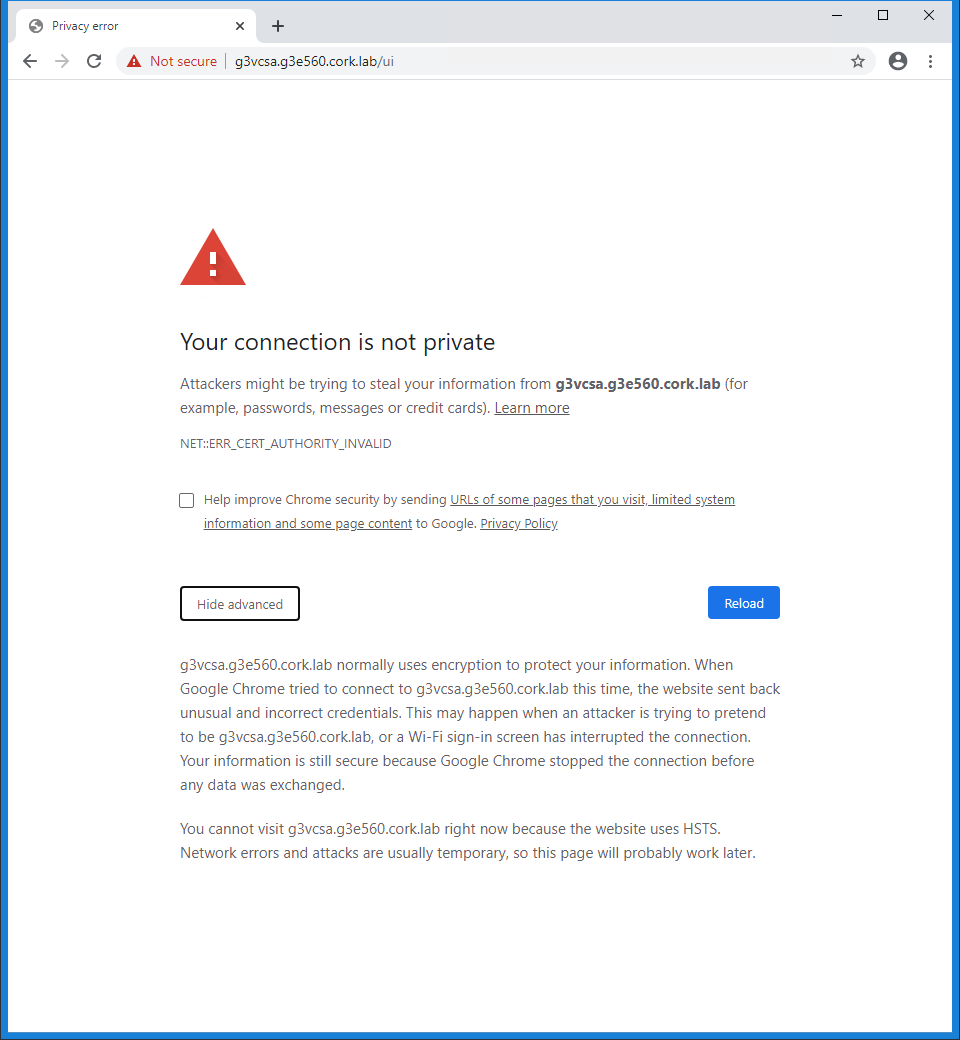This screenshot has width=960, height=1040.
Task: Reload the page using toolbar icon
Action: pos(94,61)
